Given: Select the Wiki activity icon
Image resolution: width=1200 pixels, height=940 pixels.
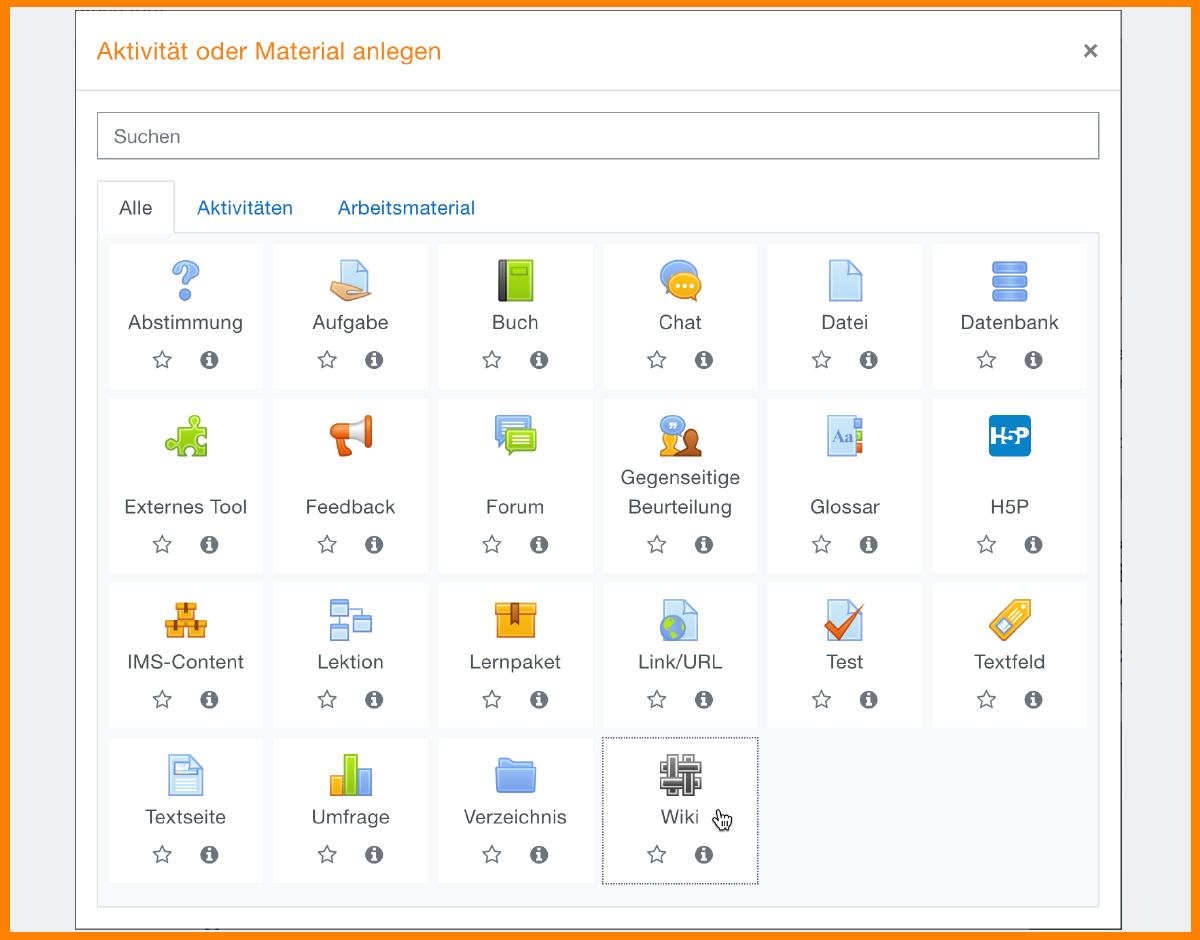Looking at the screenshot, I should coord(680,775).
